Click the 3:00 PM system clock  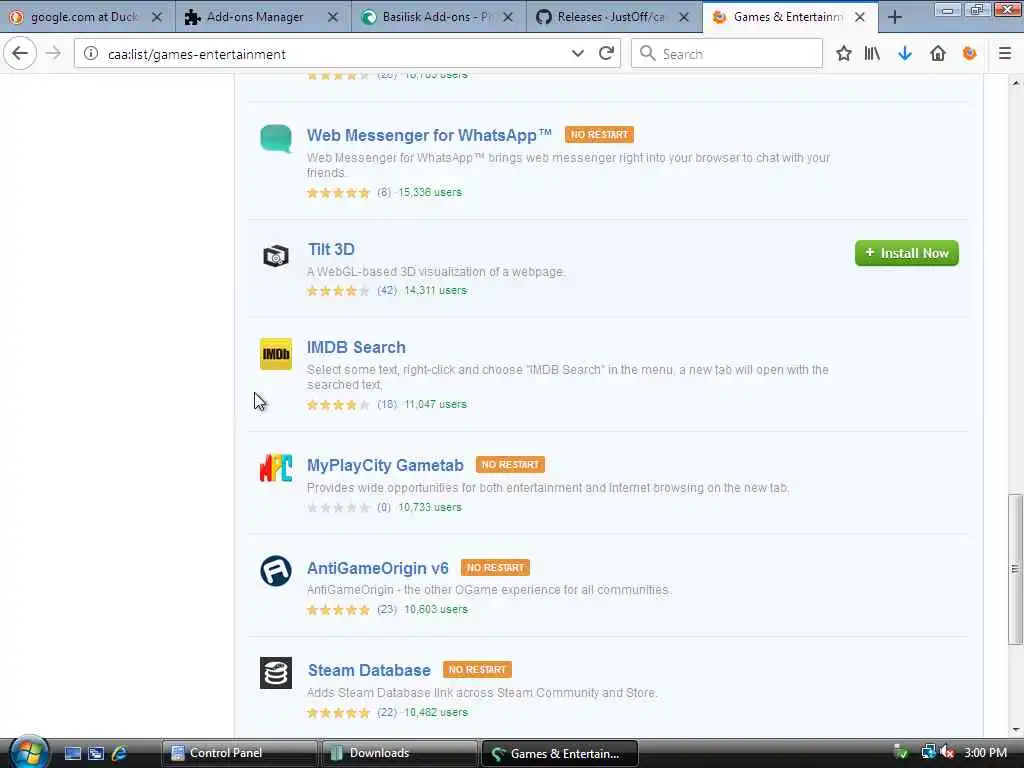click(x=986, y=753)
